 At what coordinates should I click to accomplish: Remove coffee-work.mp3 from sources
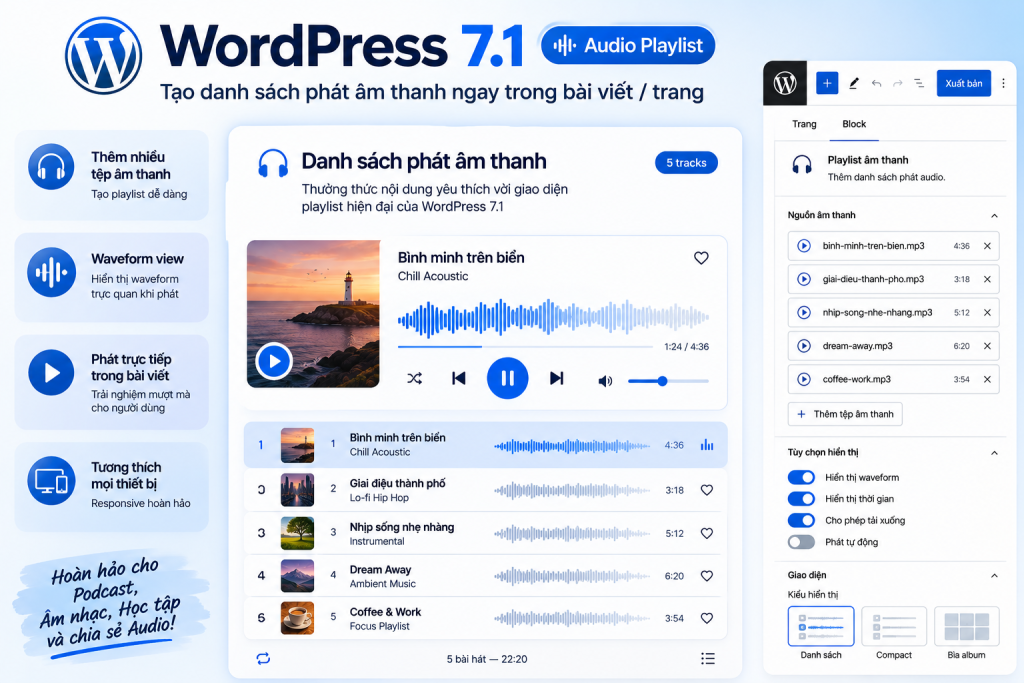point(987,379)
